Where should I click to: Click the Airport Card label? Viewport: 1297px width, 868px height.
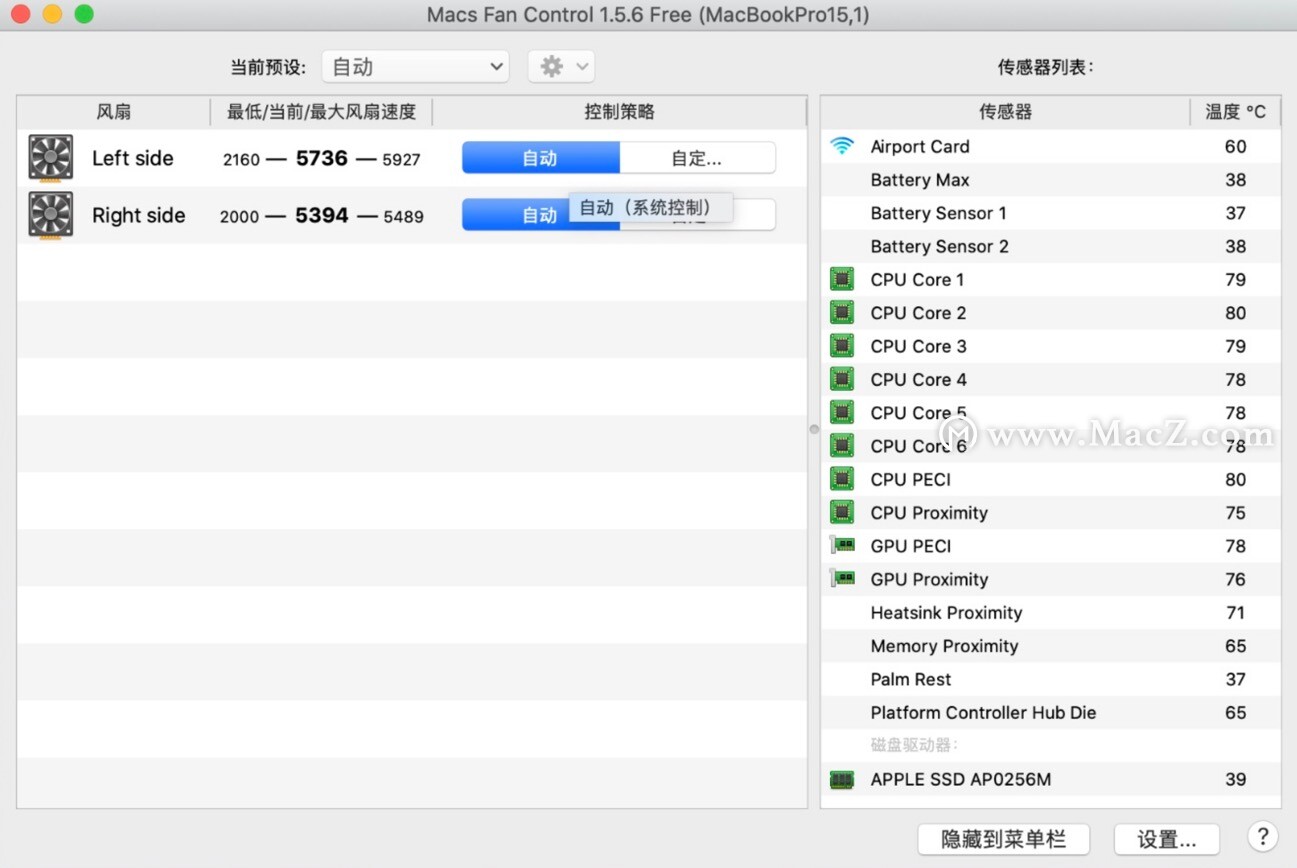tap(920, 146)
